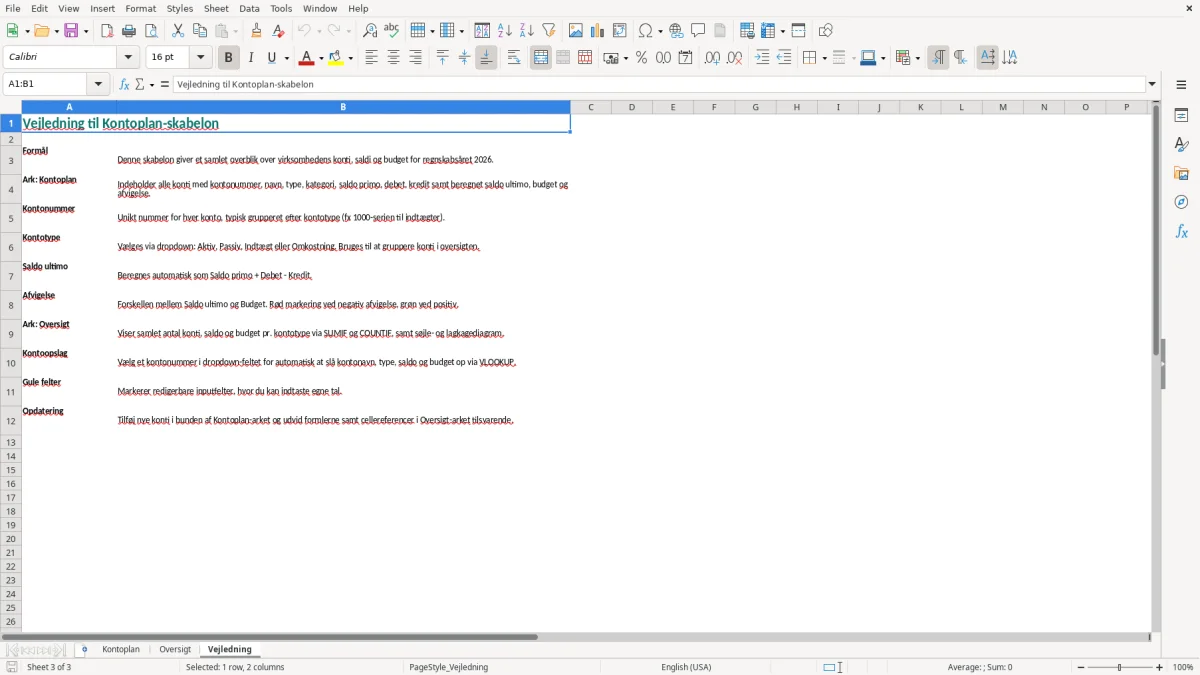Open the sidebar Styles panel
The image size is (1200, 675).
(1181, 144)
